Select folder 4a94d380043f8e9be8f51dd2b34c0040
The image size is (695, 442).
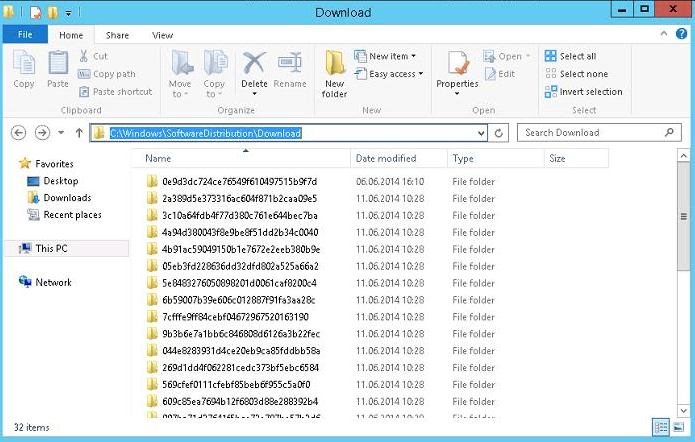coord(232,232)
